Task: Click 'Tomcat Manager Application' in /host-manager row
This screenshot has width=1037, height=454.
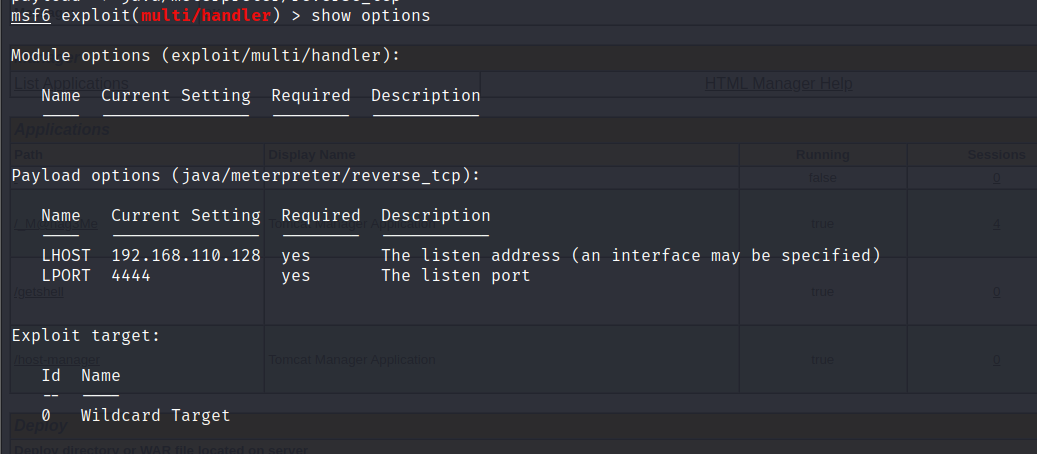Action: (x=352, y=360)
